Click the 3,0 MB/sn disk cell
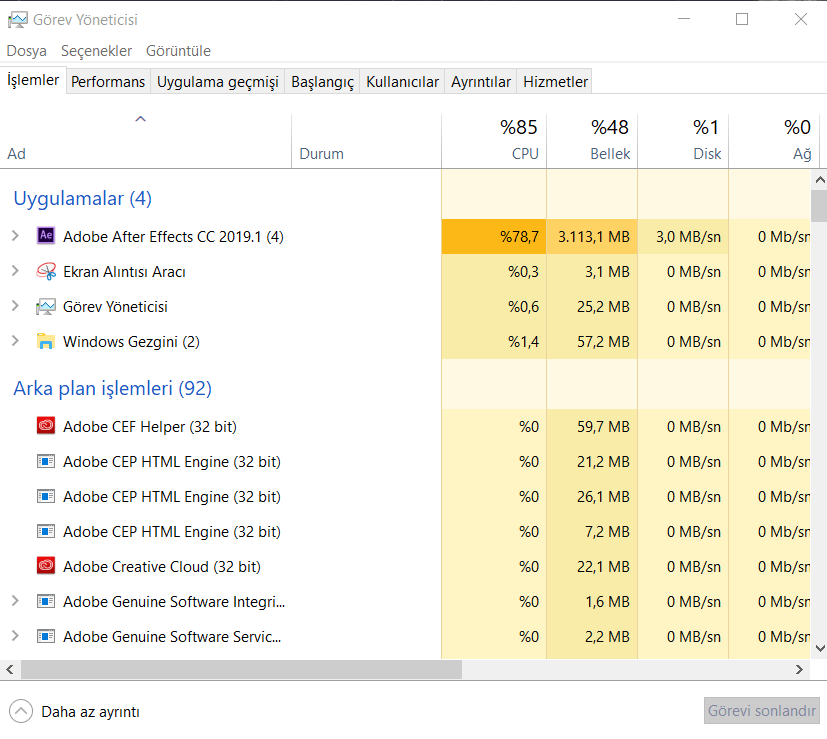 683,236
